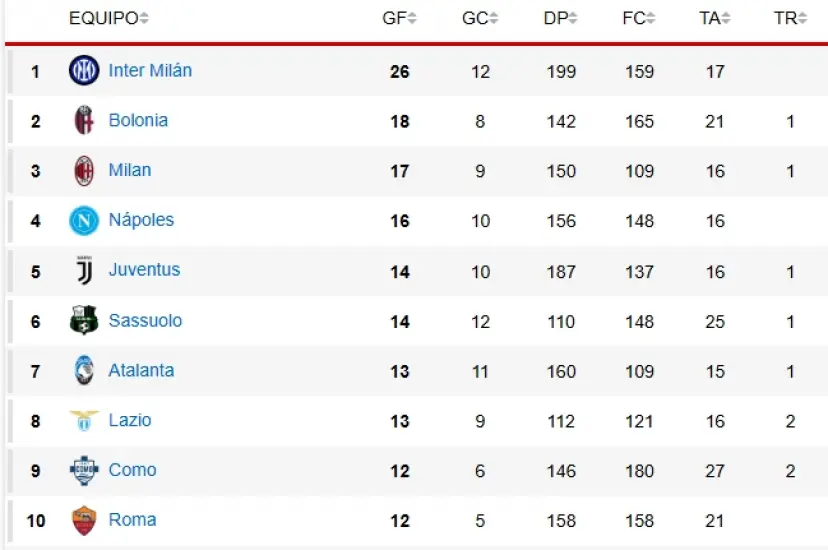828x550 pixels.
Task: Open the Roma team link
Action: [x=132, y=520]
